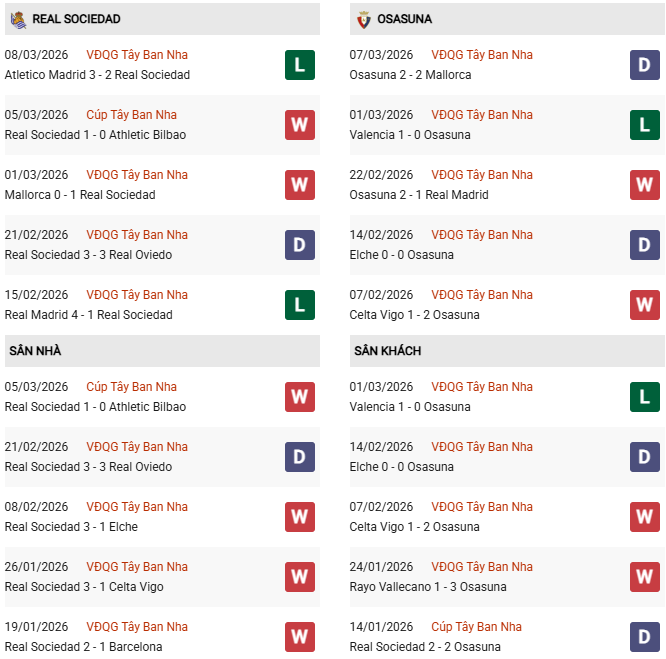
Task: Click L badge for Atletico Madrid 3-2 match
Action: point(299,65)
